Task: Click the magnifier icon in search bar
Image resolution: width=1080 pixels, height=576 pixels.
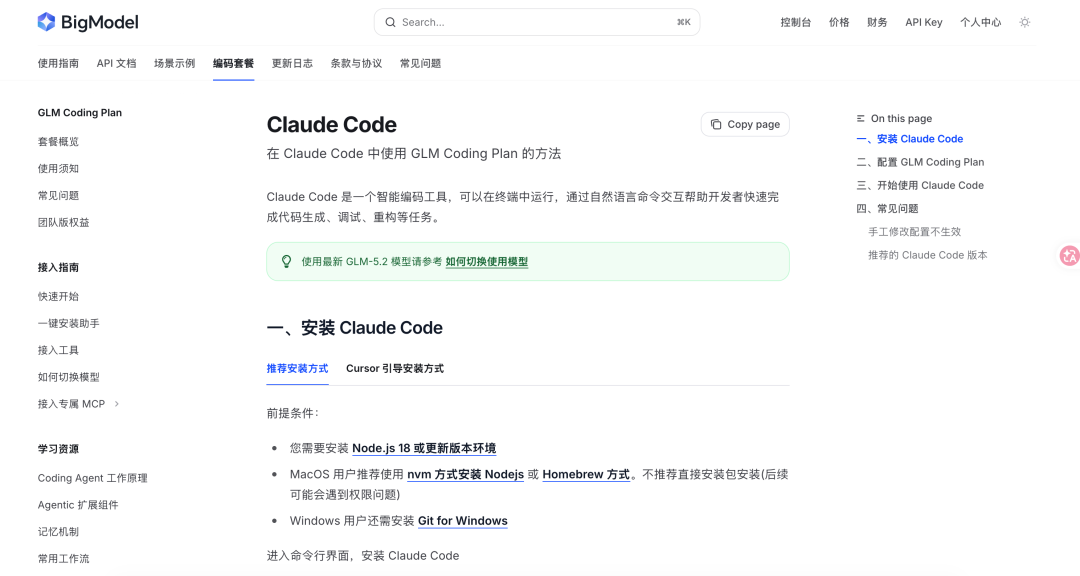Action: point(391,22)
